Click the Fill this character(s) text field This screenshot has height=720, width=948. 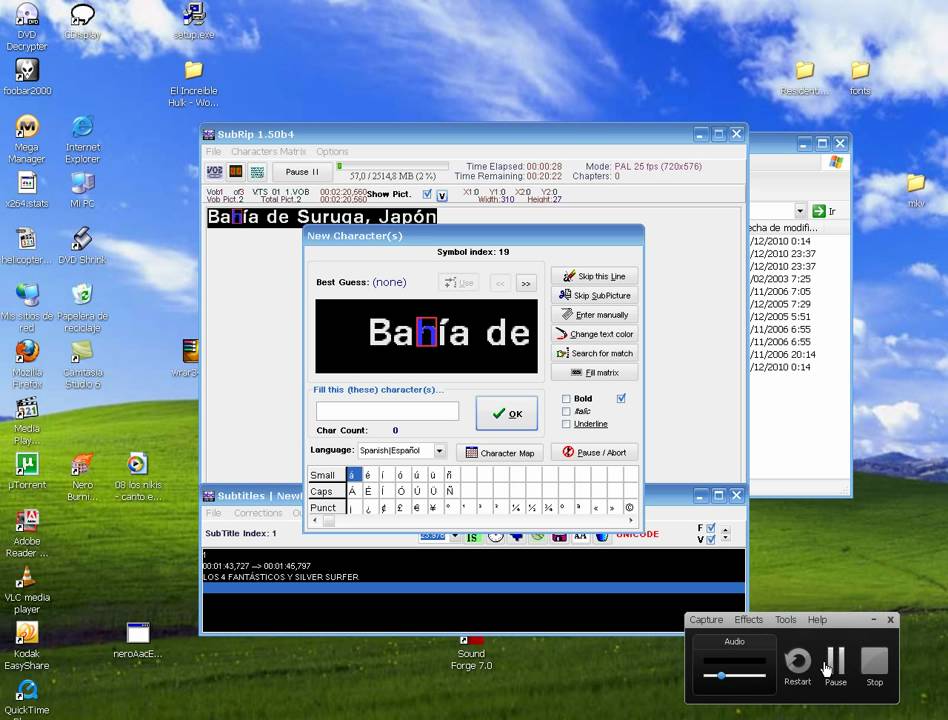point(387,411)
